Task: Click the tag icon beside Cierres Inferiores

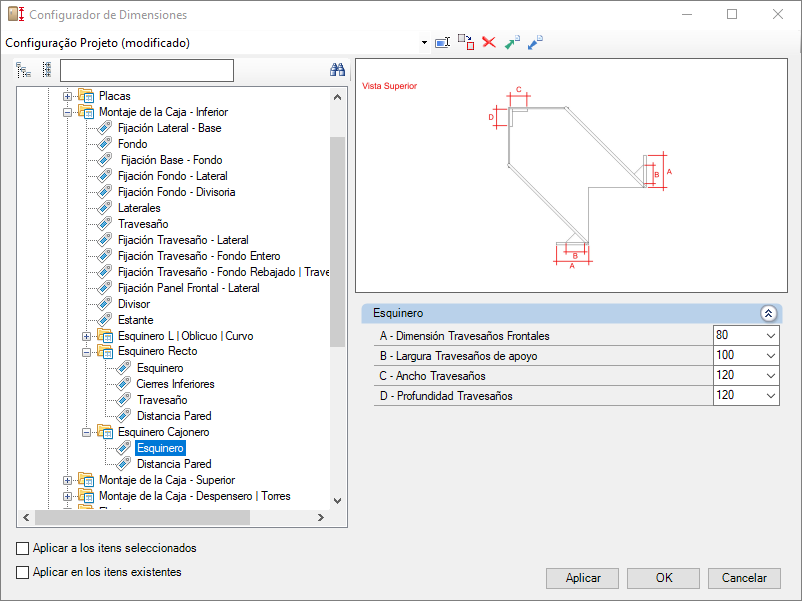Action: point(123,384)
